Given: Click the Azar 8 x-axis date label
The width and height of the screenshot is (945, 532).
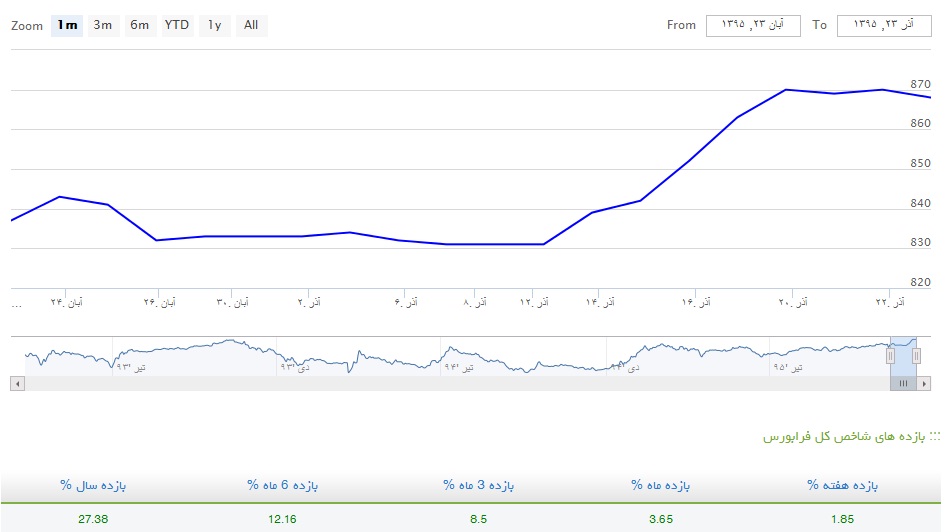Looking at the screenshot, I should tap(475, 302).
